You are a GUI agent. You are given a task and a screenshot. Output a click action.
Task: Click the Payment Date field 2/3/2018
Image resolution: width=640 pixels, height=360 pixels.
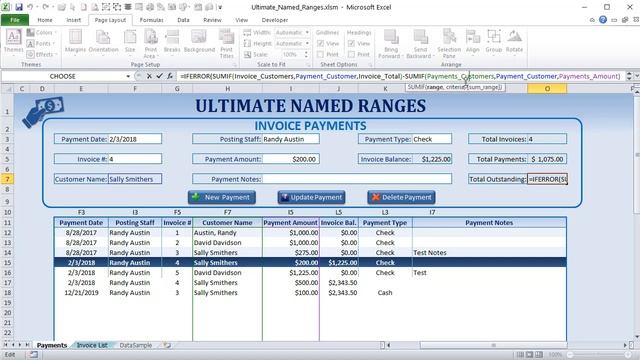135,139
